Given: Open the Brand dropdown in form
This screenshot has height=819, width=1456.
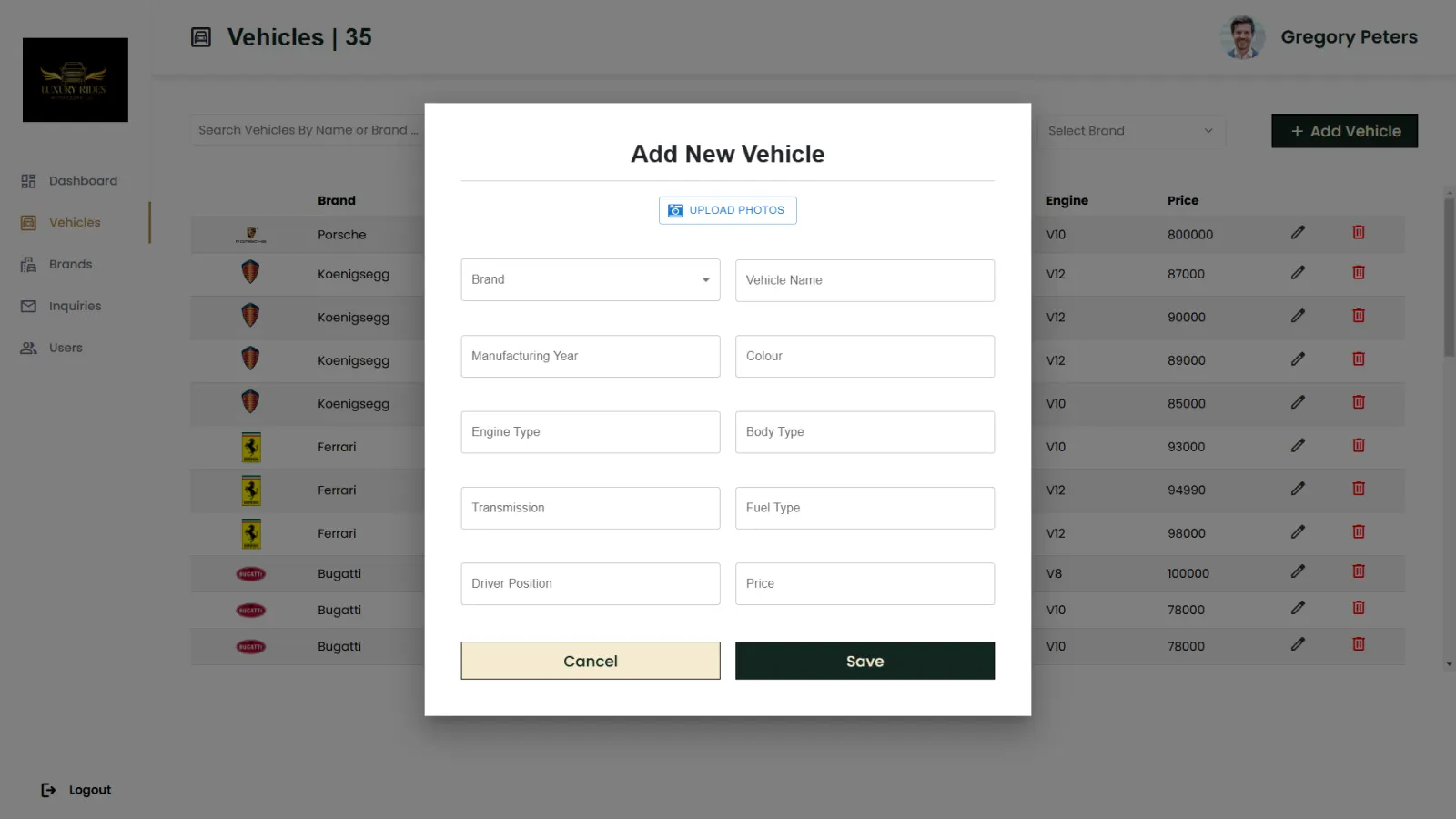Looking at the screenshot, I should [x=591, y=280].
